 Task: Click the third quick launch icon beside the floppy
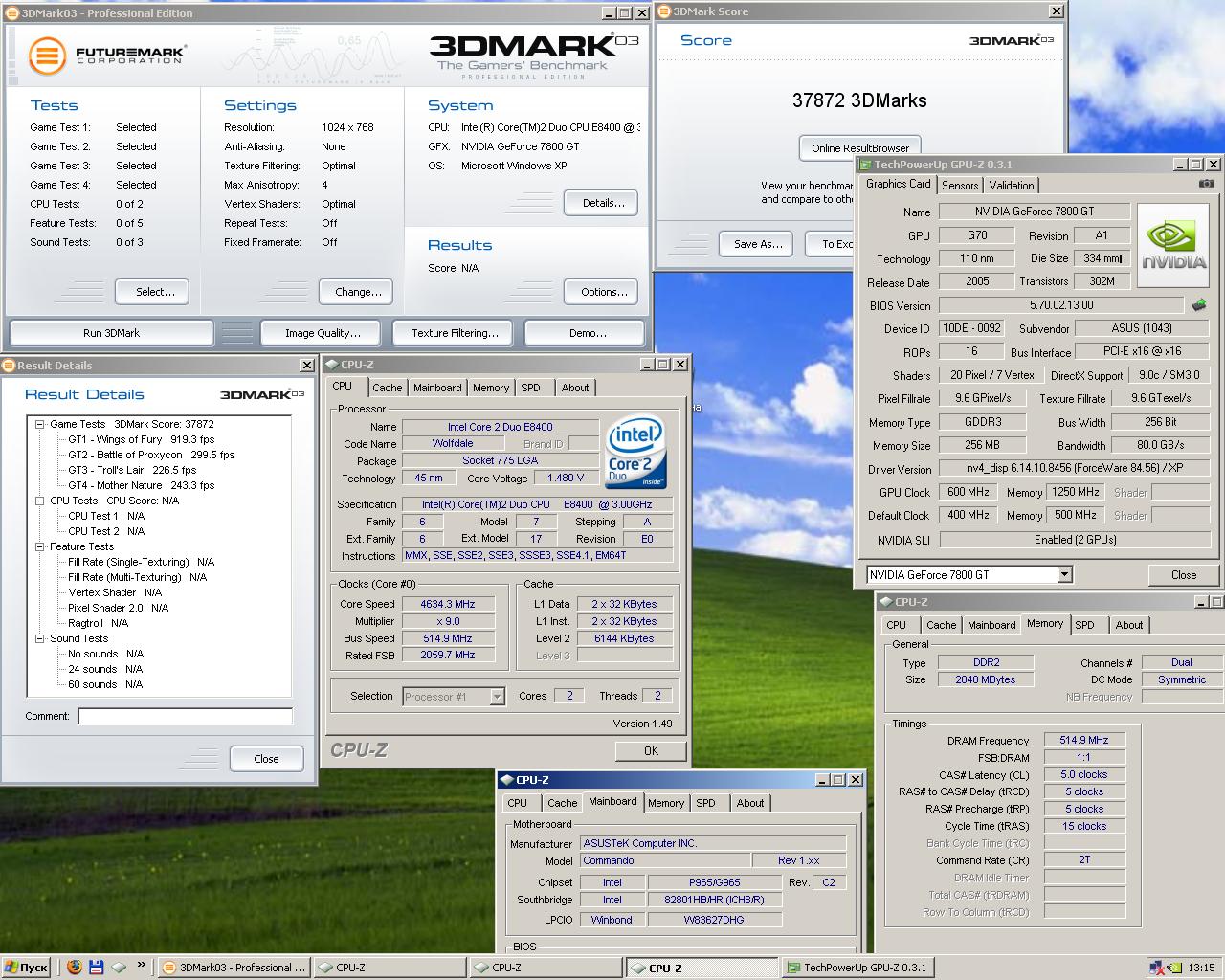coord(120,968)
